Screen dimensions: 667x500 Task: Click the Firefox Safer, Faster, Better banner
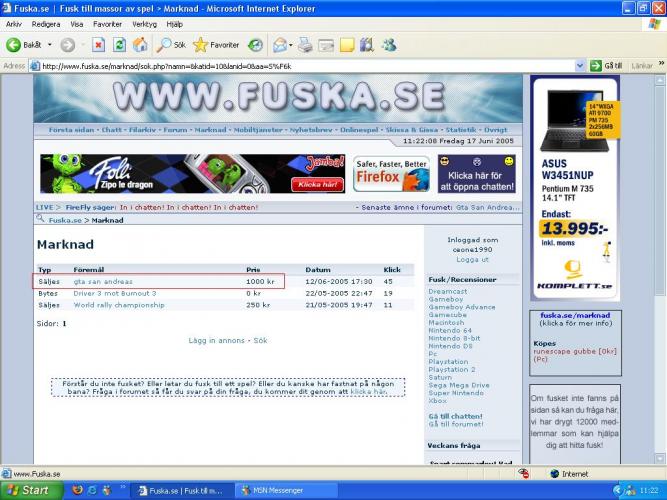(391, 174)
